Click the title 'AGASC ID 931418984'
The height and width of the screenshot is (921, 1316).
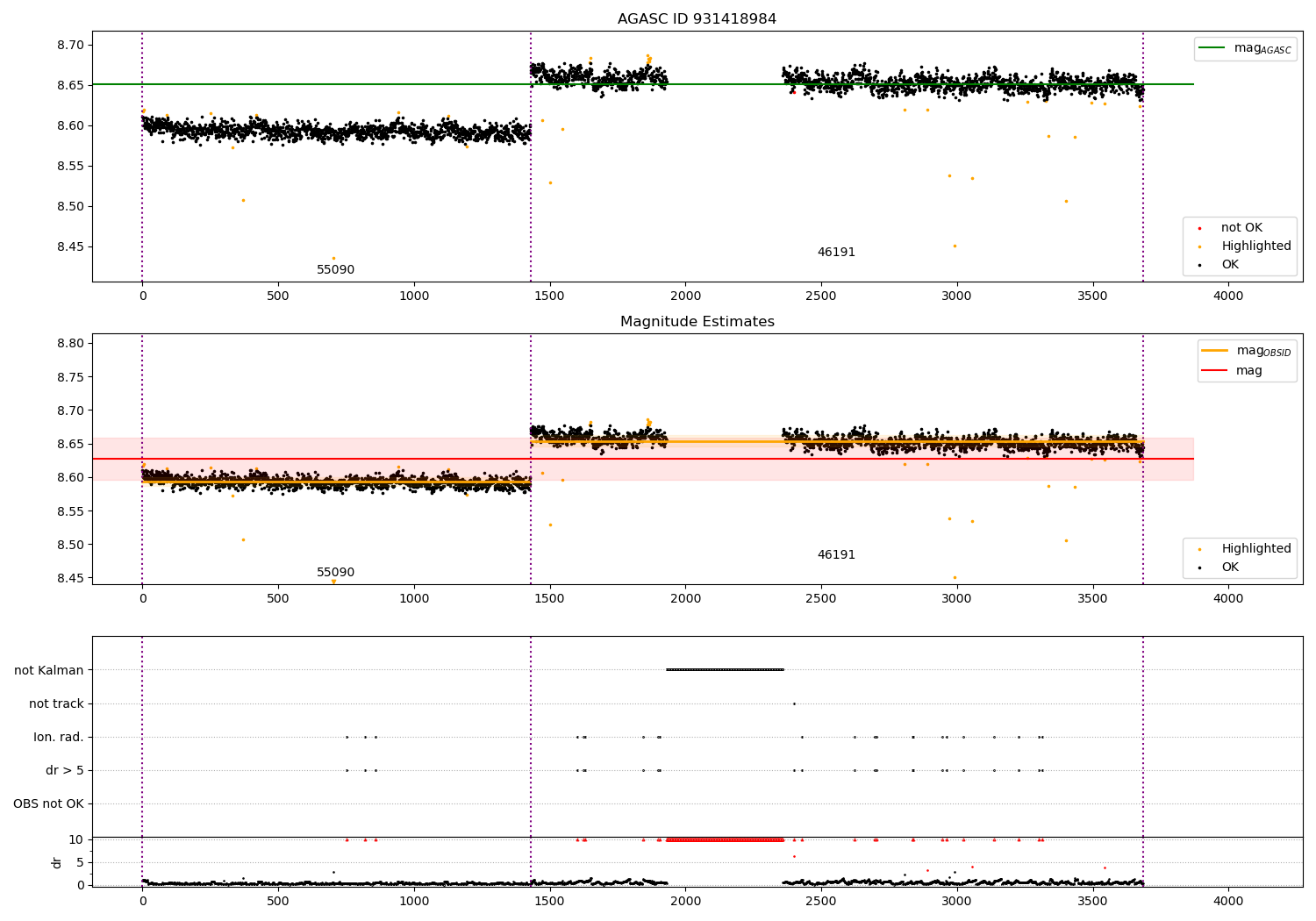coord(697,19)
